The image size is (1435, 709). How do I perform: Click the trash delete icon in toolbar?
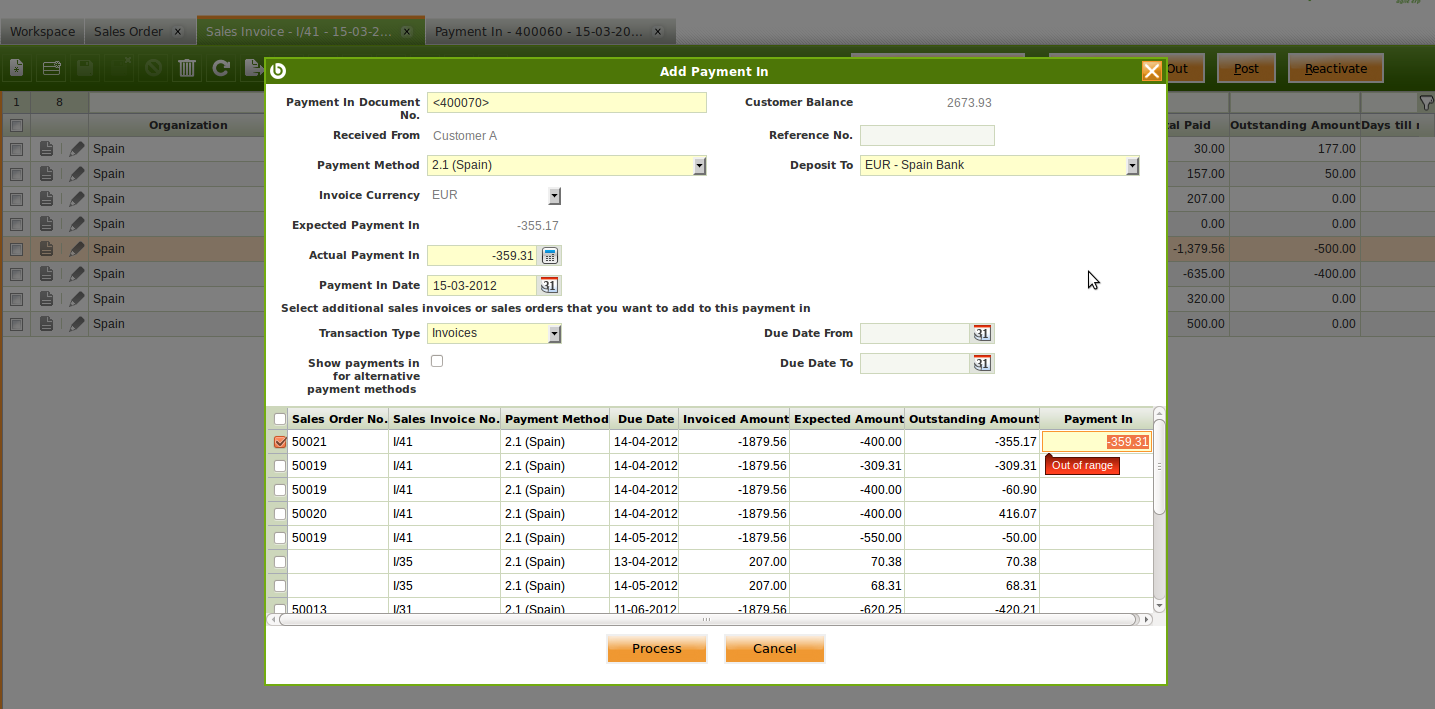pos(187,68)
